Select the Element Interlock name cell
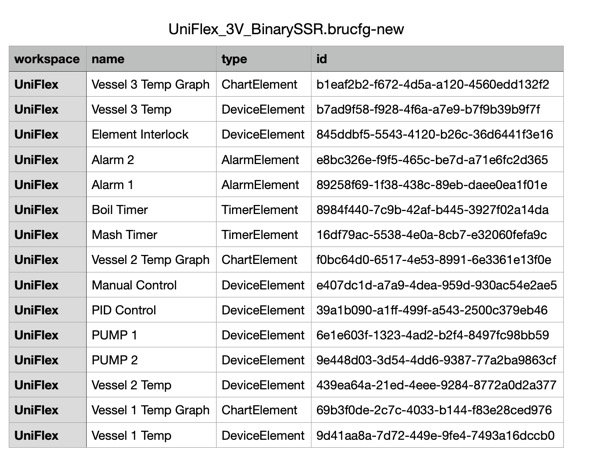The image size is (596, 473). (152, 134)
